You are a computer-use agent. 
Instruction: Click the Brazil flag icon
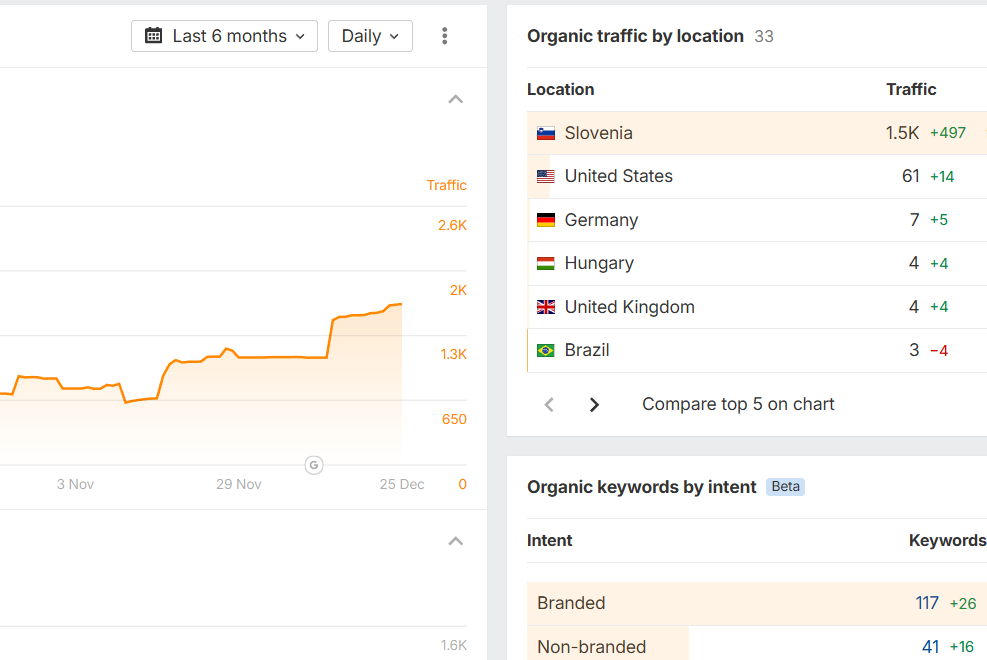[x=546, y=350]
